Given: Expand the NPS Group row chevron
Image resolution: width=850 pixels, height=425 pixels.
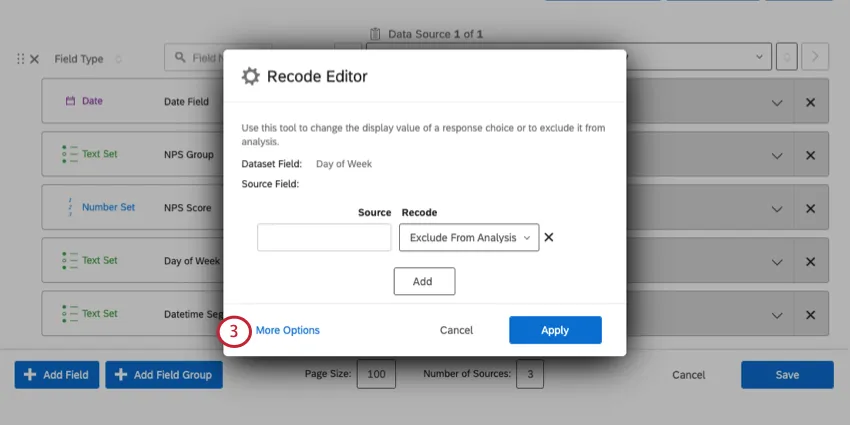Looking at the screenshot, I should tap(777, 156).
